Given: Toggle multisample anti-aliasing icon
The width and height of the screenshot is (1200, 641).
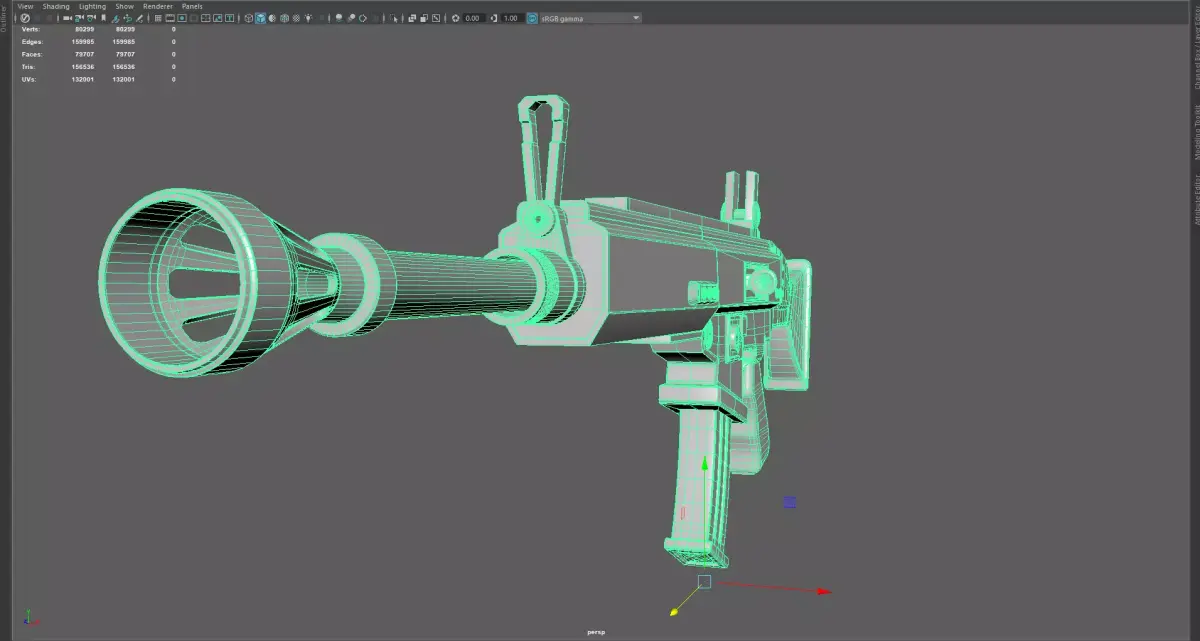Looking at the screenshot, I should [x=363, y=18].
